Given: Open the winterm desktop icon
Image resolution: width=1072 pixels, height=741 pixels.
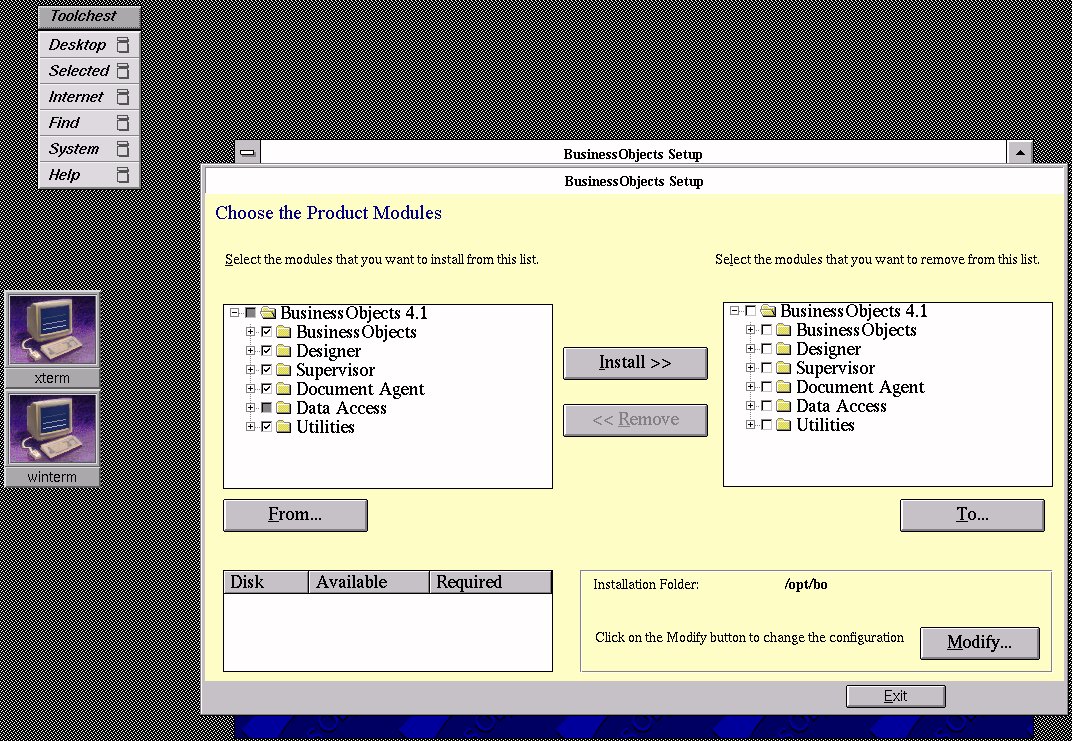Looking at the screenshot, I should [x=53, y=429].
